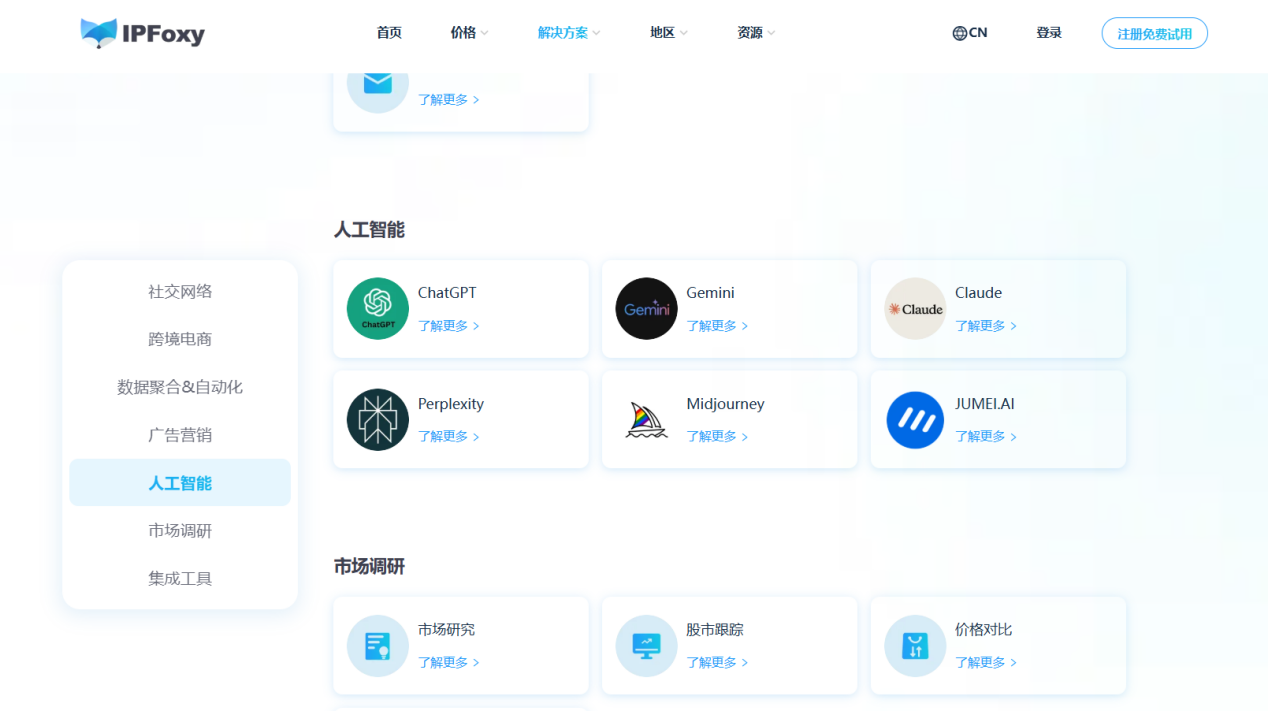The height and width of the screenshot is (711, 1268).
Task: Click the 价格对比 icon
Action: (x=915, y=646)
